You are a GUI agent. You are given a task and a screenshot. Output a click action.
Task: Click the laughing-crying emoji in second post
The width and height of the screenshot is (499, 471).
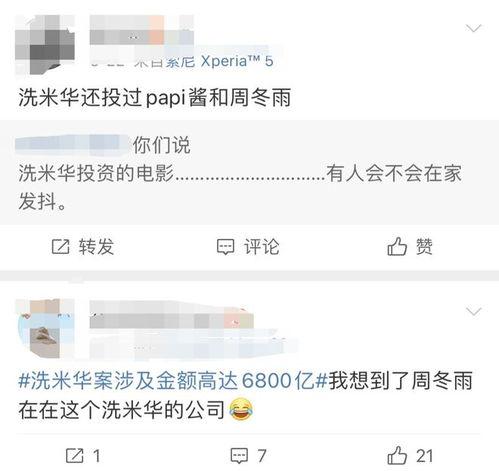pos(241,410)
